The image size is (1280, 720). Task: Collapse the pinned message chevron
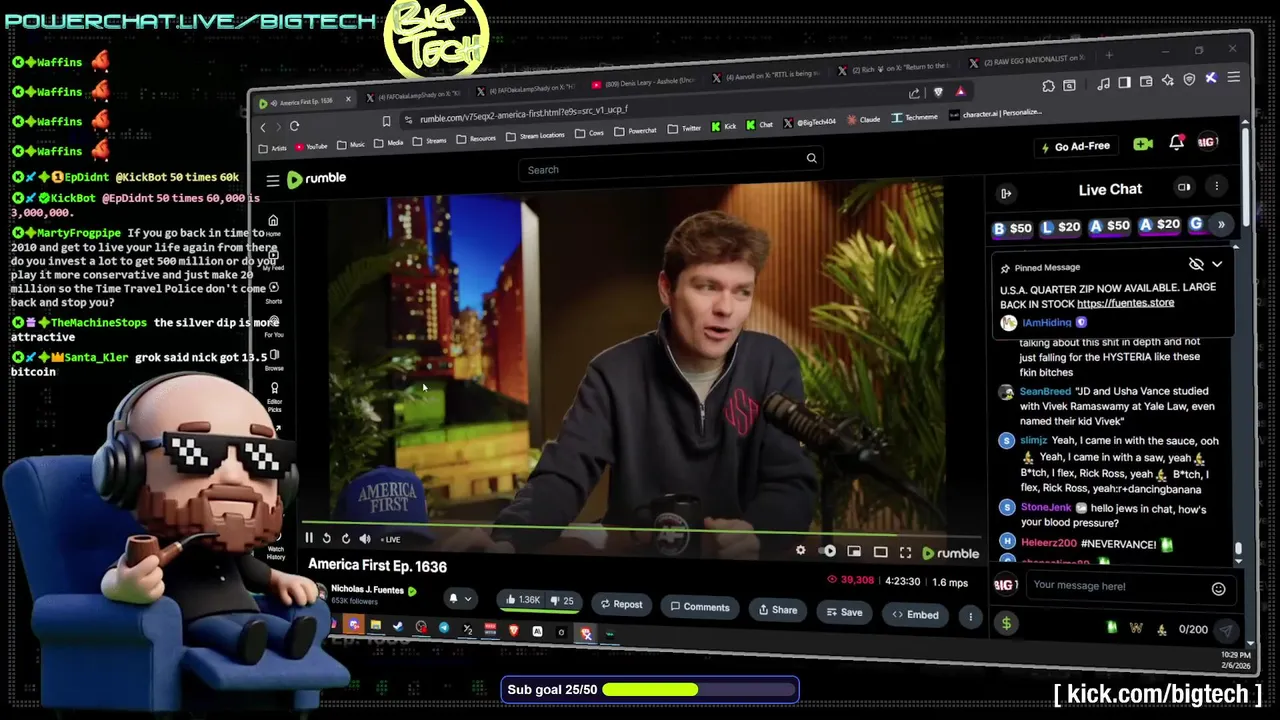click(1217, 264)
